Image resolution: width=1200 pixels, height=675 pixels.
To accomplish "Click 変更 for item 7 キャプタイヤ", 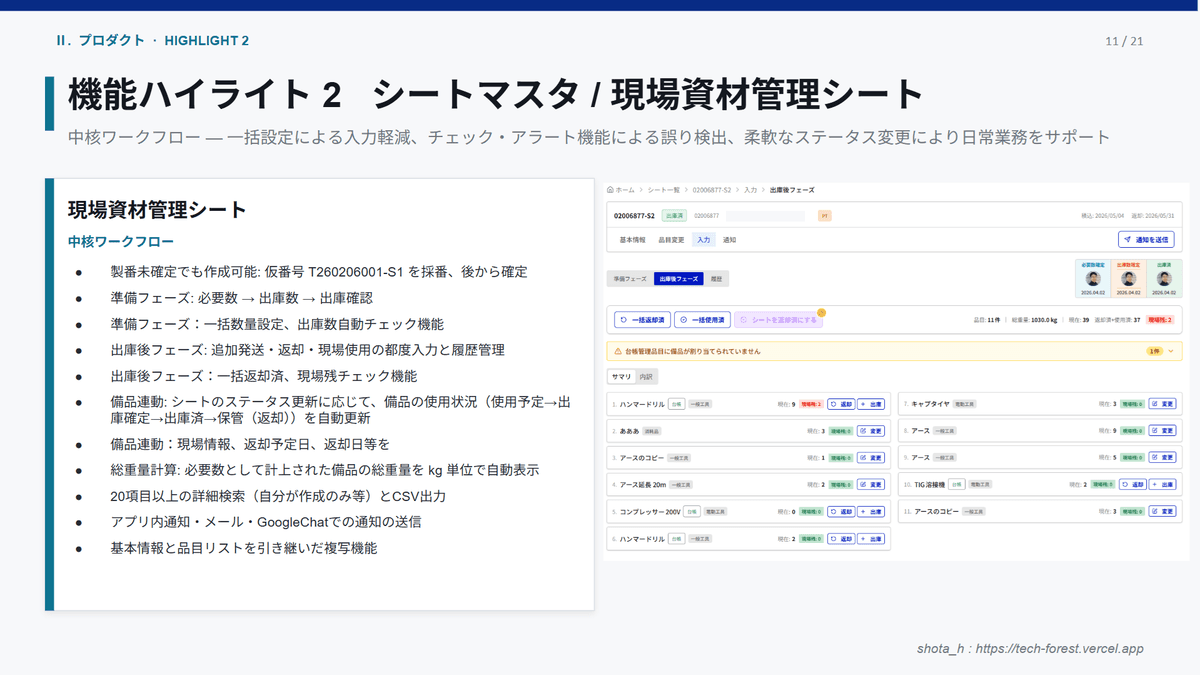I will [1162, 404].
